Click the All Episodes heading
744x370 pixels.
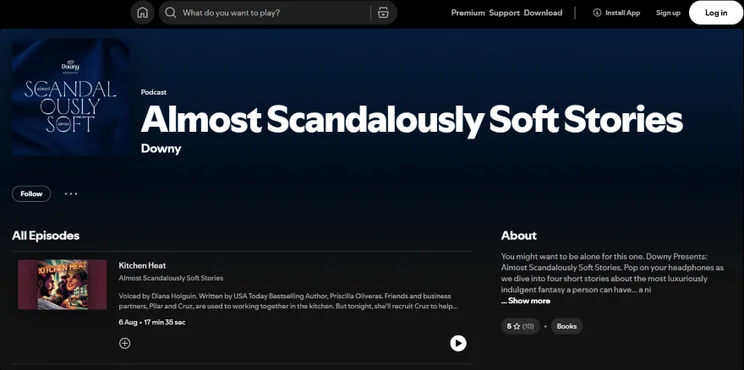46,236
